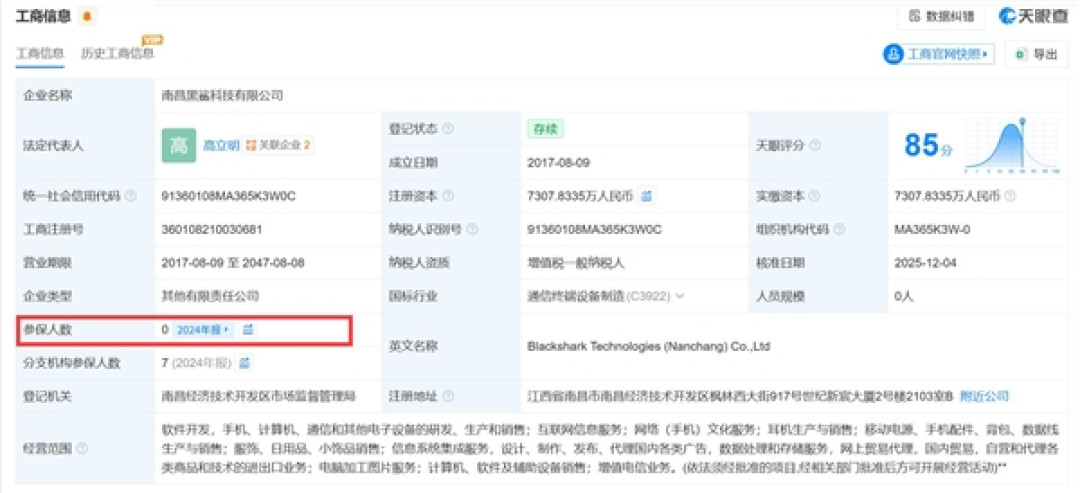This screenshot has height=493, width=1080.
Task: Click the 天眼查 logo
Action: (x=1033, y=16)
